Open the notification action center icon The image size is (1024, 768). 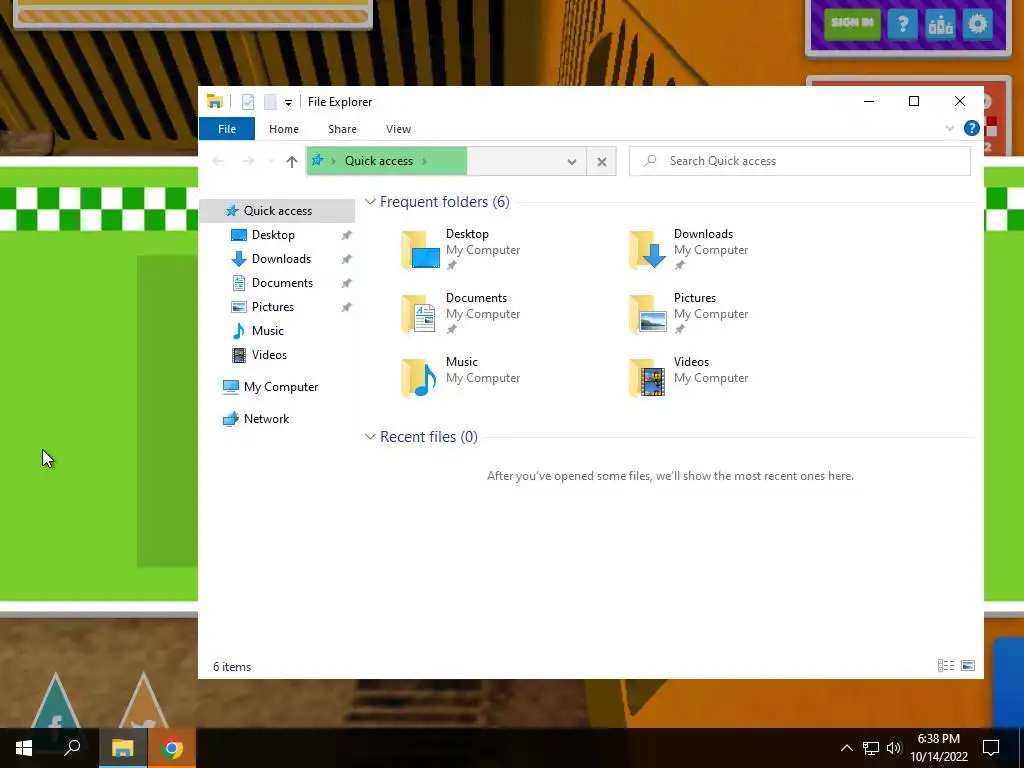pos(991,748)
